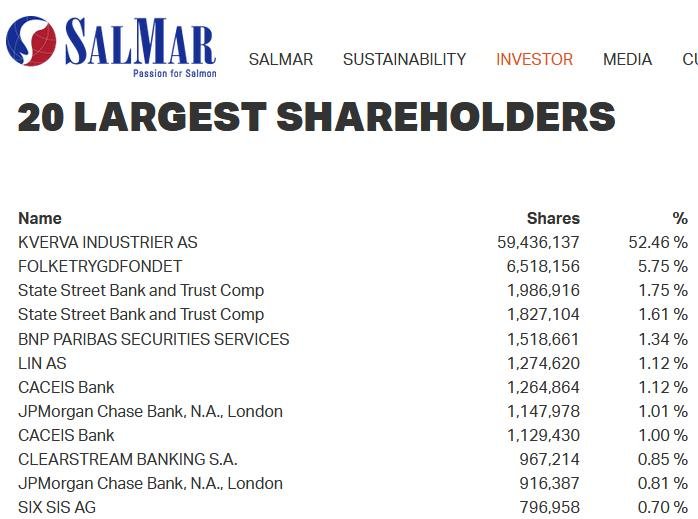Click the % column header
This screenshot has height=519, width=698.
tap(680, 218)
